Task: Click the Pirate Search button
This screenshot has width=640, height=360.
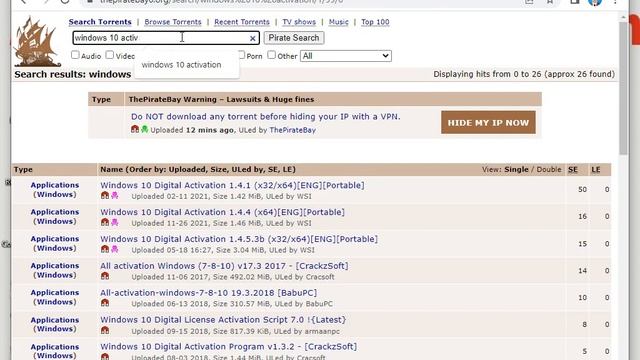Action: coord(294,38)
